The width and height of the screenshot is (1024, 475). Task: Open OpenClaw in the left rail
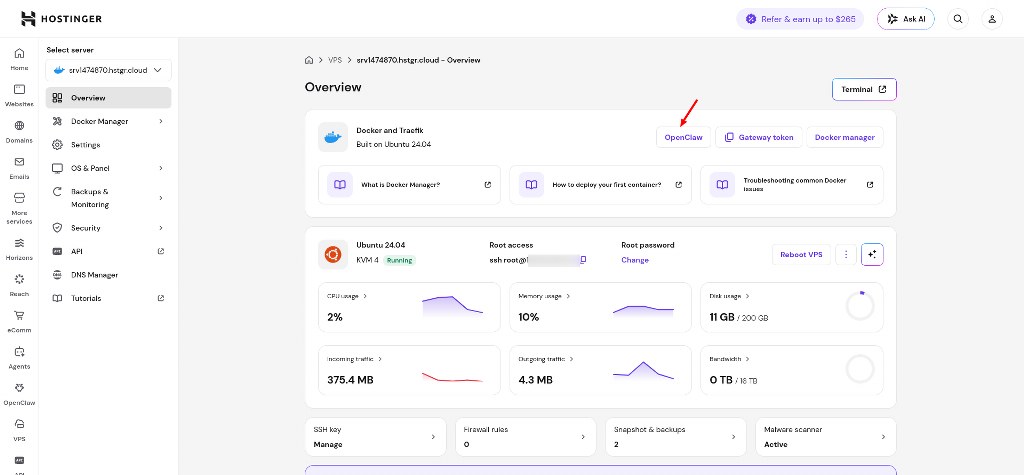(x=20, y=395)
